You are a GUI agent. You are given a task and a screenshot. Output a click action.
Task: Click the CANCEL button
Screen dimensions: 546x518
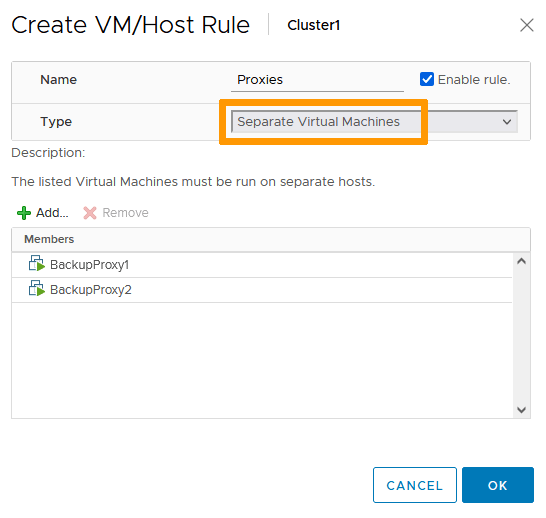(x=415, y=485)
